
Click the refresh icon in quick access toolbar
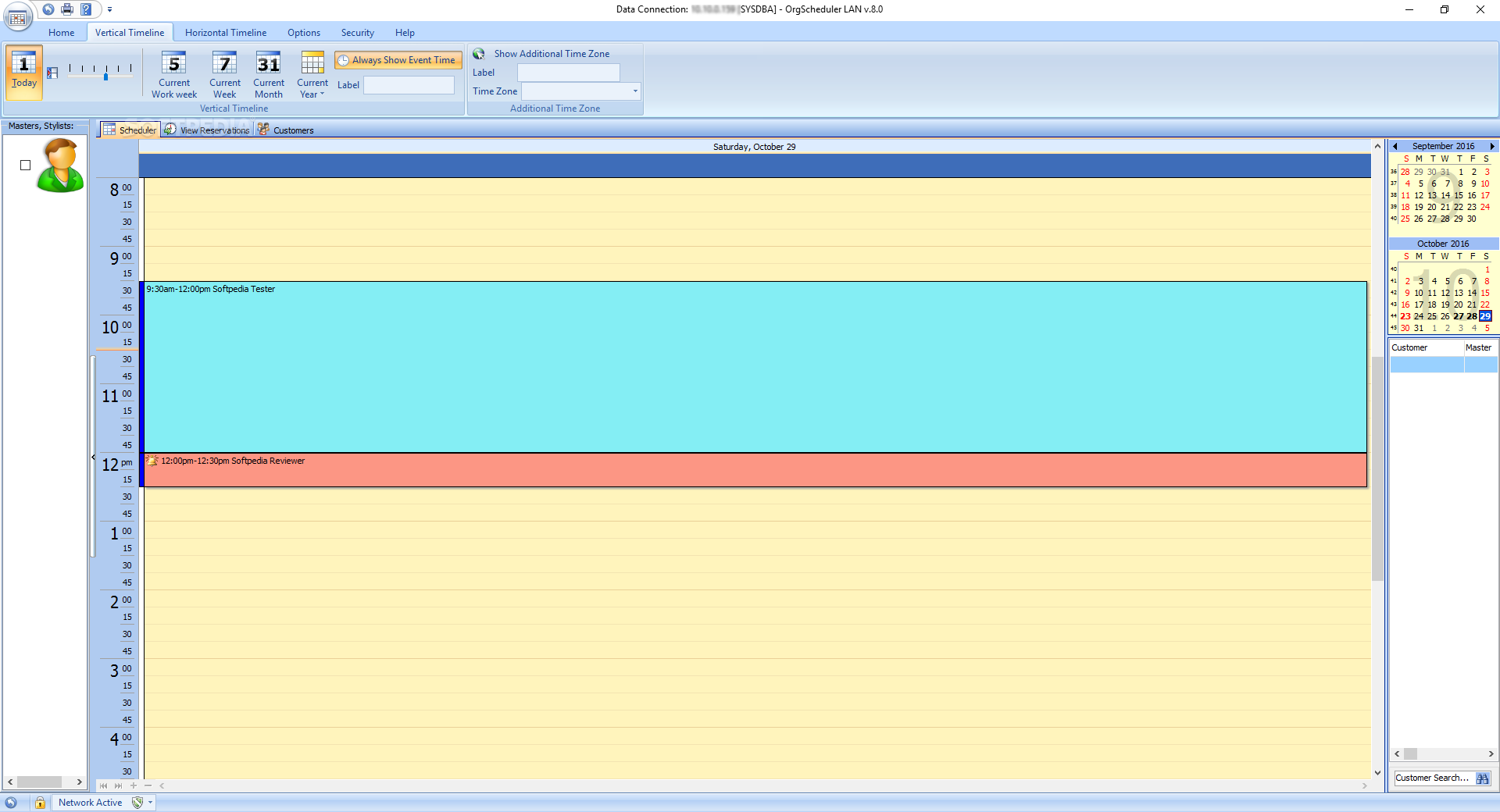[x=48, y=9]
